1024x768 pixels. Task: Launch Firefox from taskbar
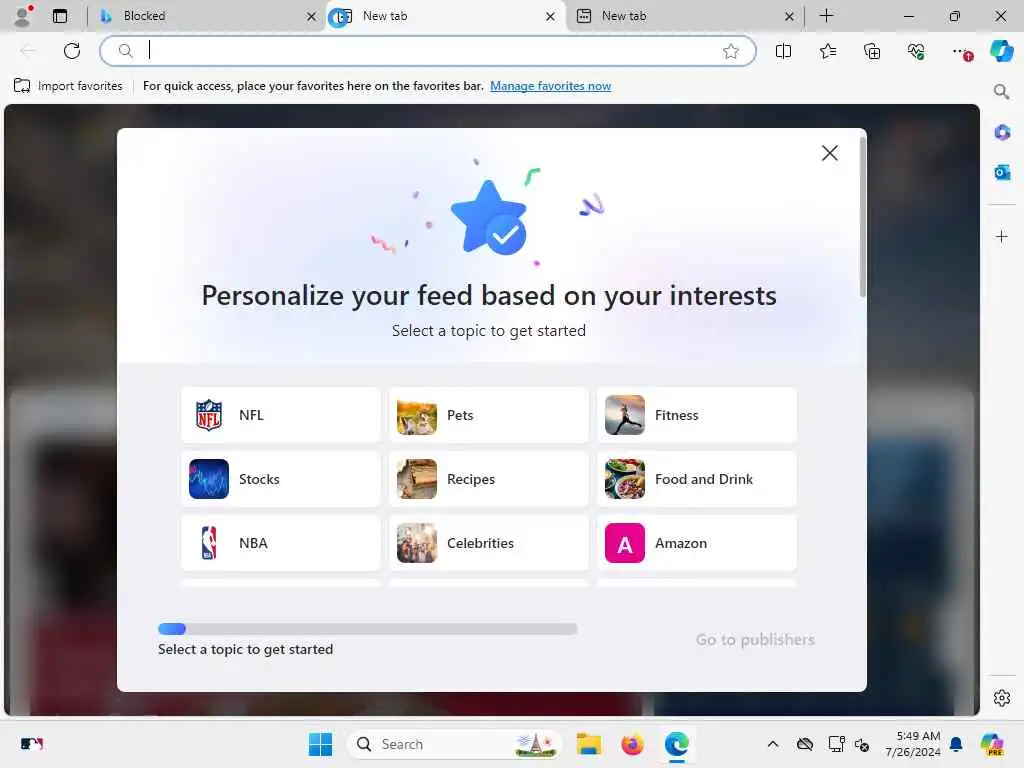pyautogui.click(x=632, y=744)
